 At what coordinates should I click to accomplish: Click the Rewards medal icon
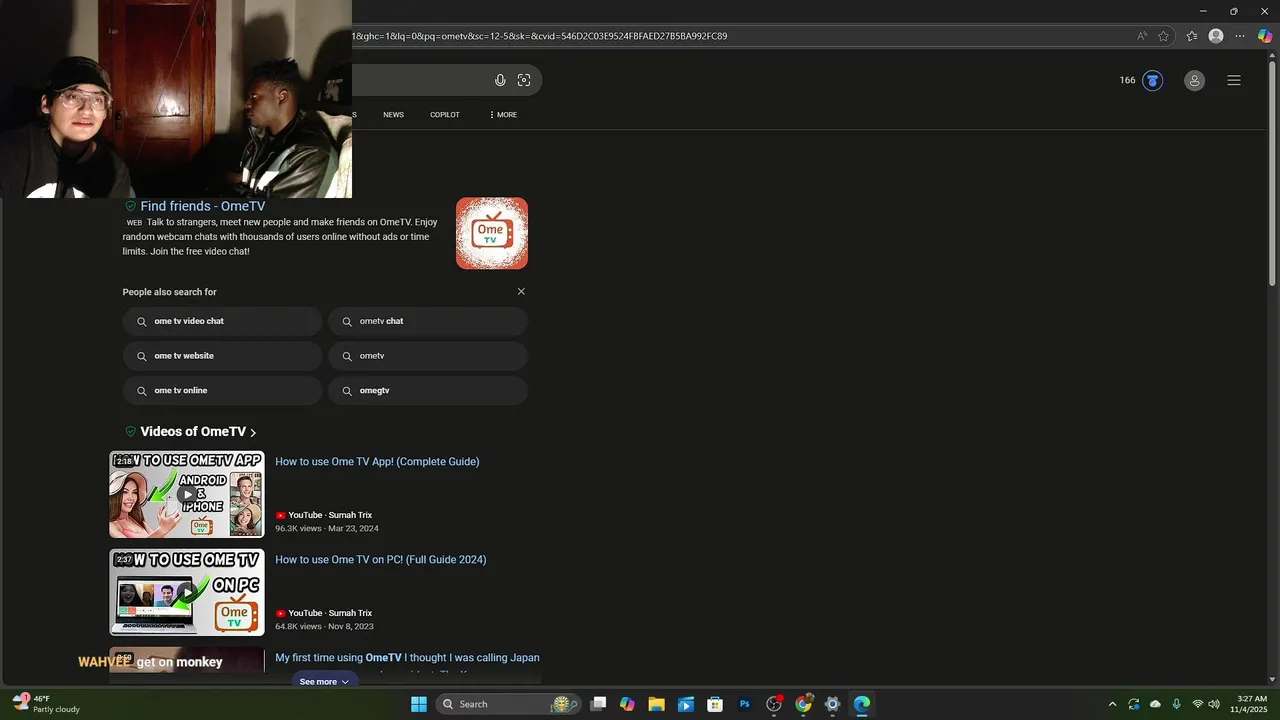click(x=1153, y=80)
